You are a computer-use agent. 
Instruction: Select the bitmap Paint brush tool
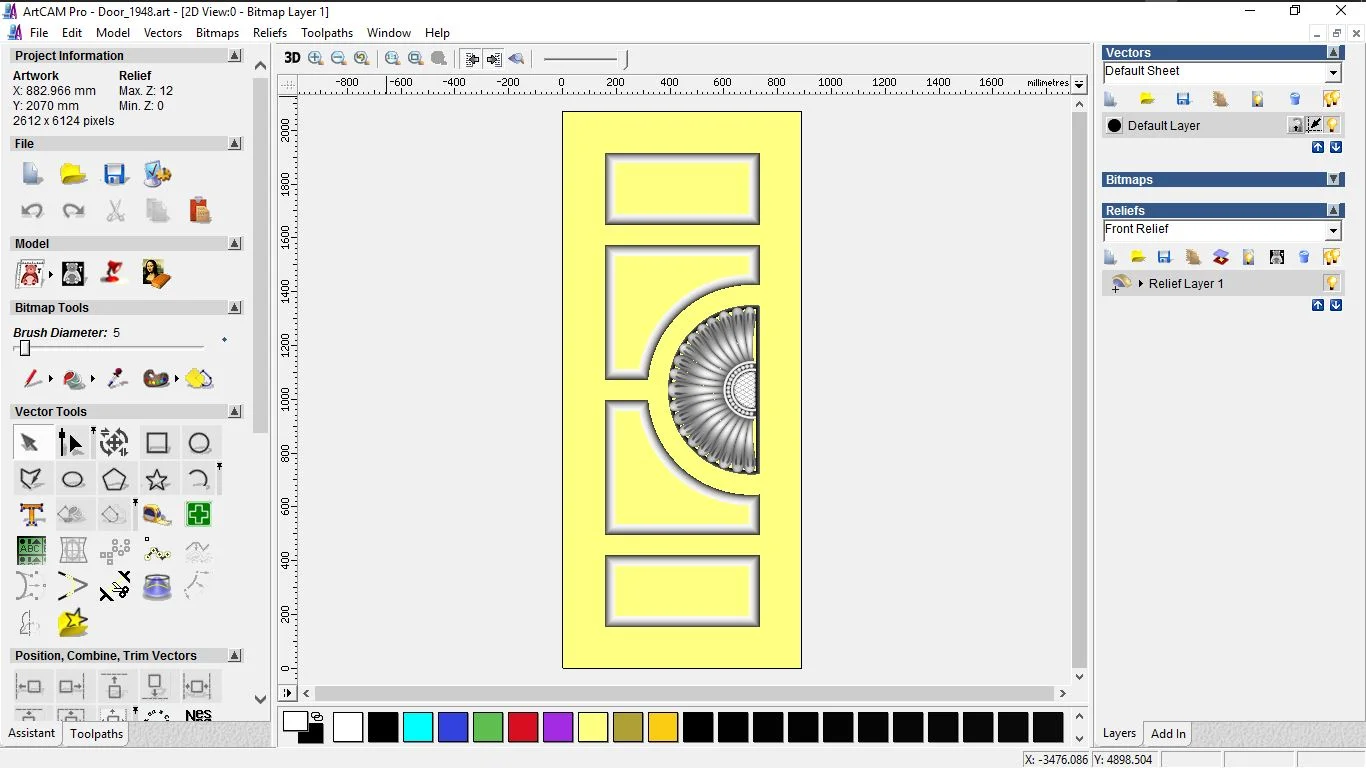pyautogui.click(x=32, y=379)
